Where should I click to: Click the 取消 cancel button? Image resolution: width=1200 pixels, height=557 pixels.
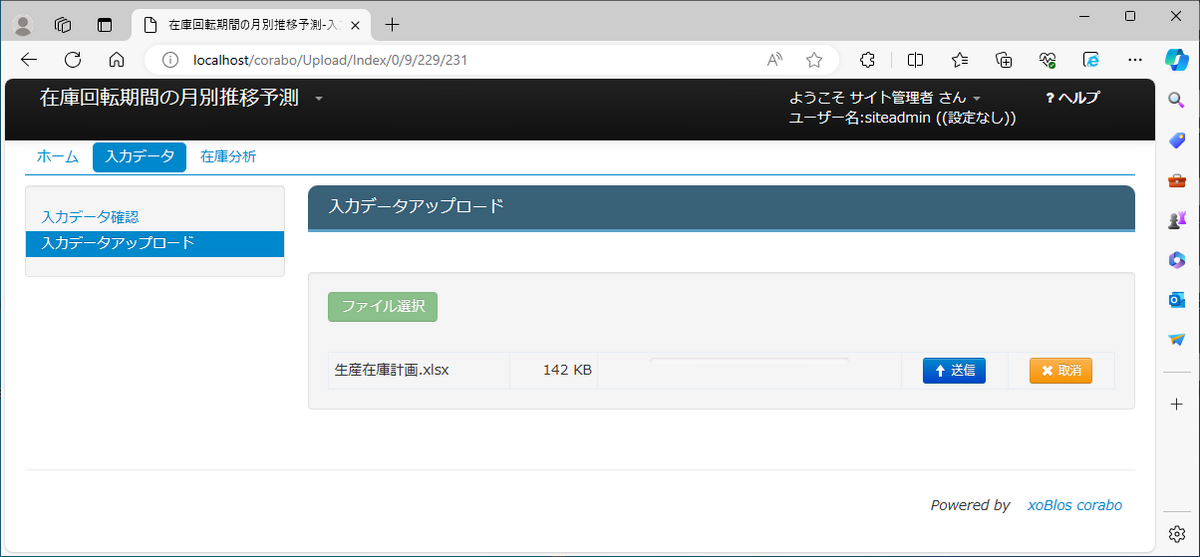pos(1061,370)
